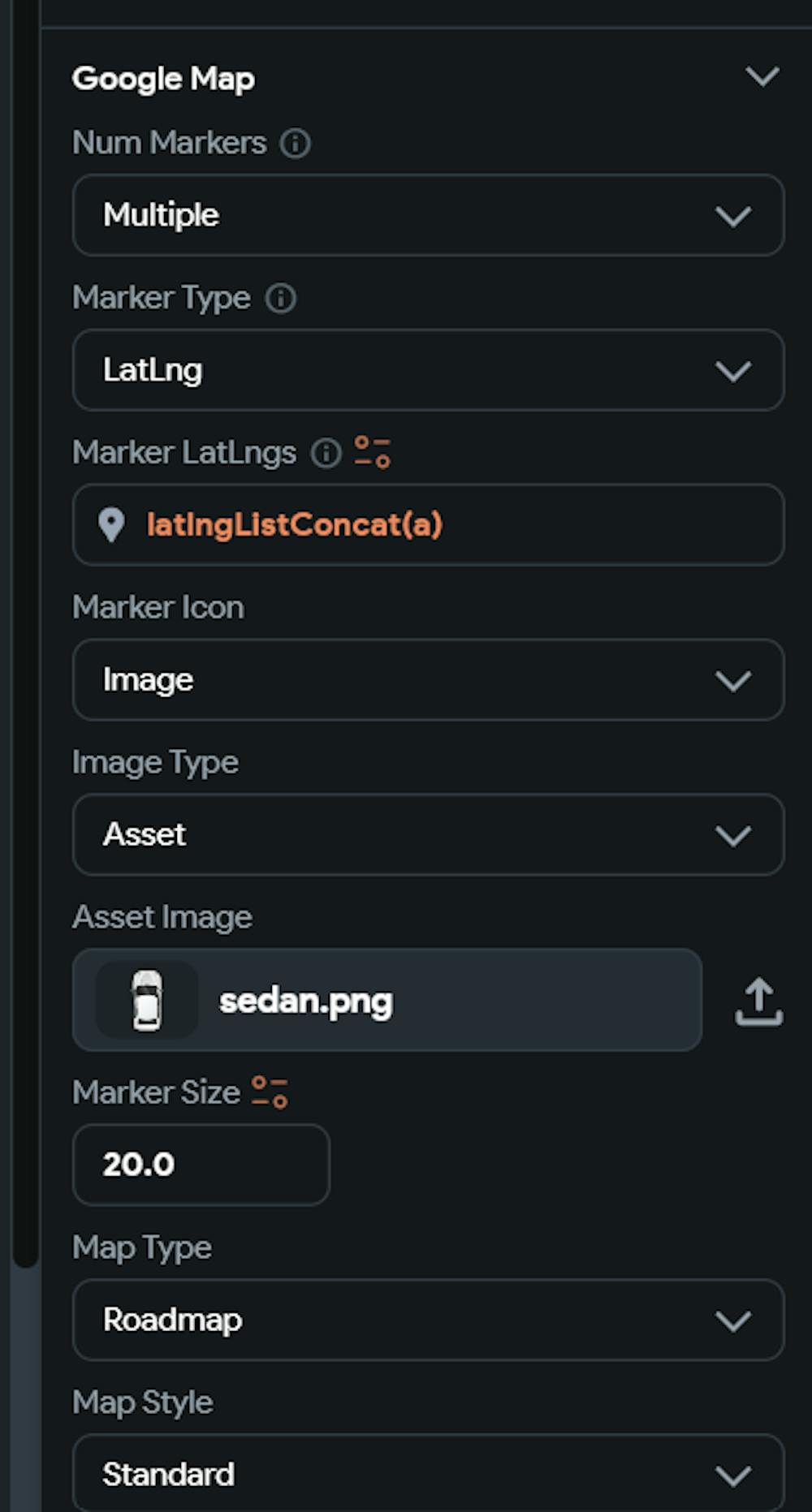The width and height of the screenshot is (812, 1512).
Task: Click the upload asset image icon
Action: [x=758, y=1002]
